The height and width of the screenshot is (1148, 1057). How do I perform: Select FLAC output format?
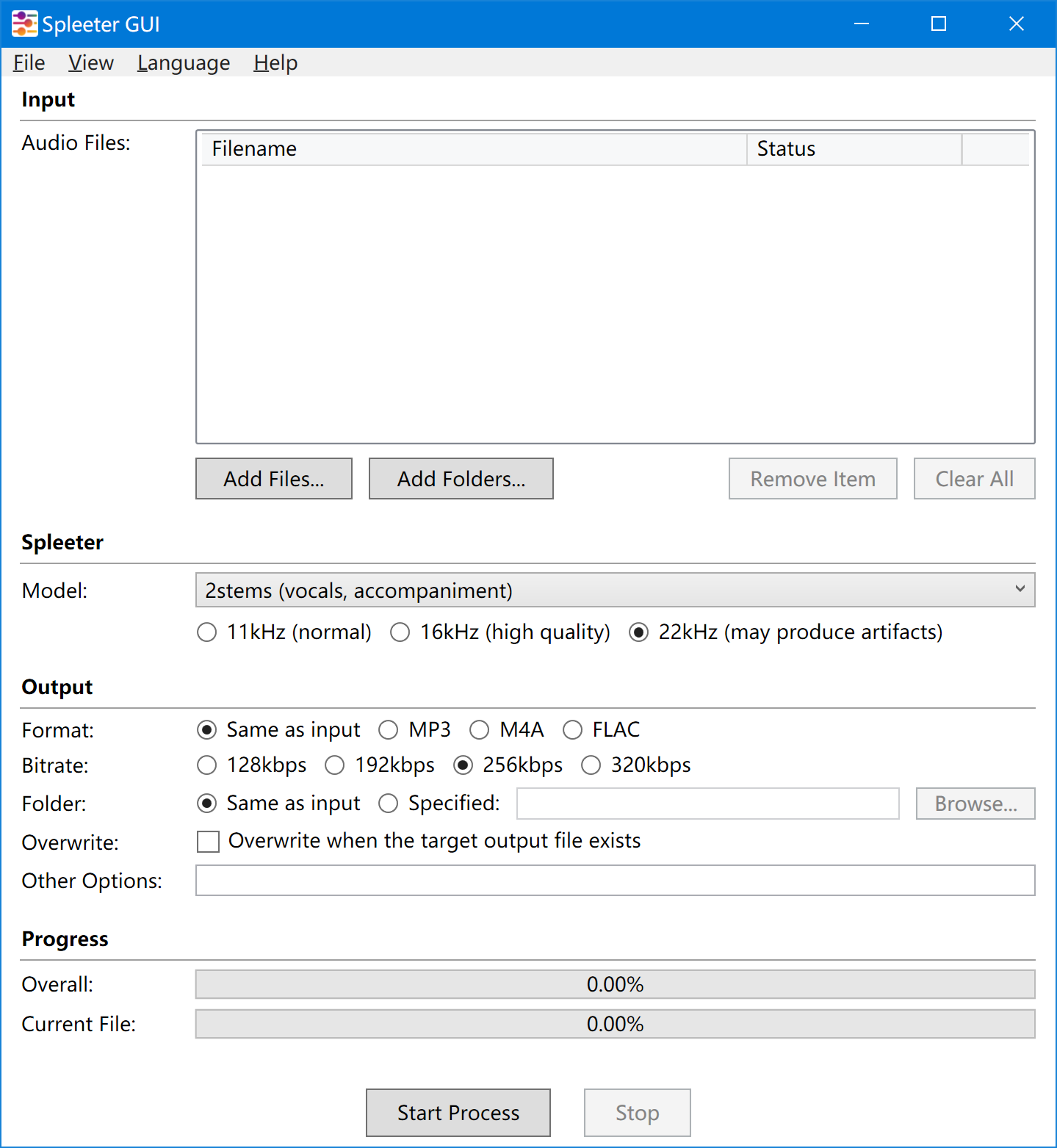tap(602, 730)
